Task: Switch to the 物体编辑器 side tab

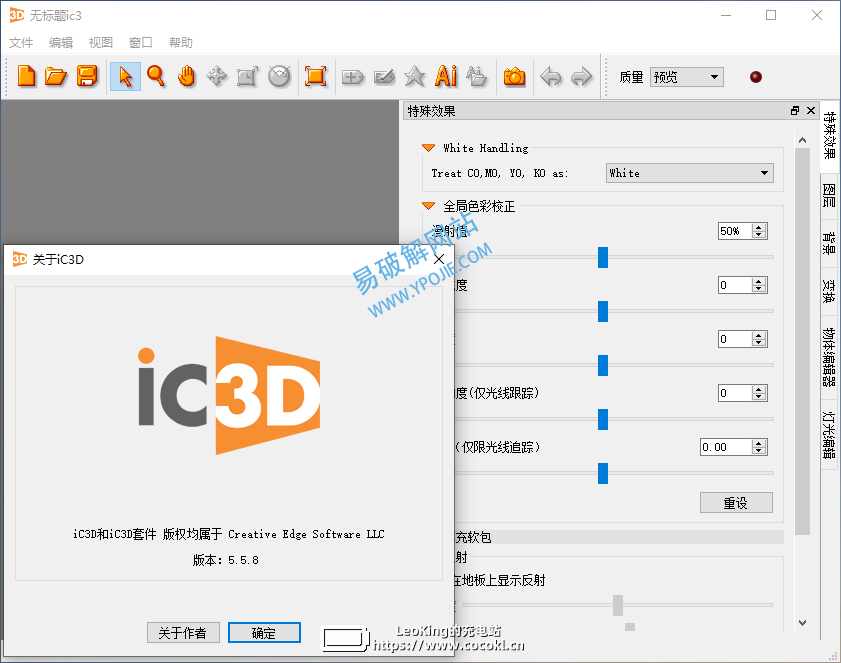Action: click(829, 357)
